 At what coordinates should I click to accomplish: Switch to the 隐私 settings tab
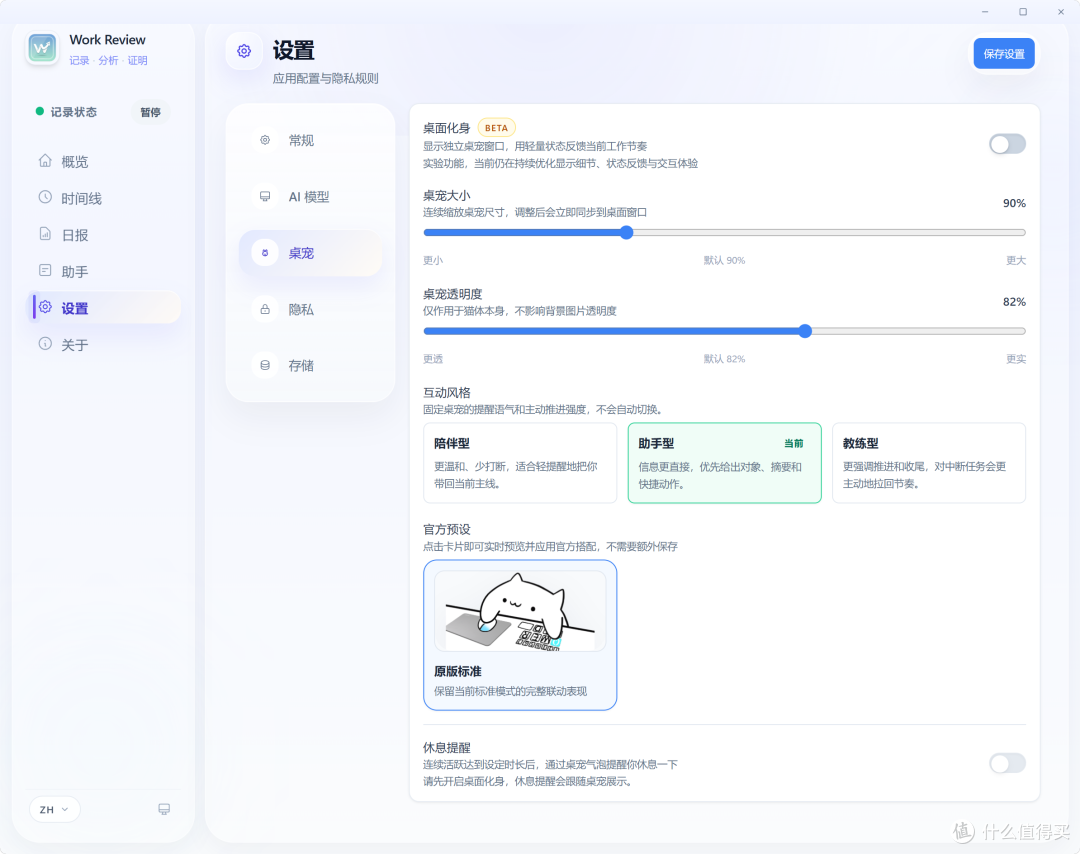click(310, 309)
